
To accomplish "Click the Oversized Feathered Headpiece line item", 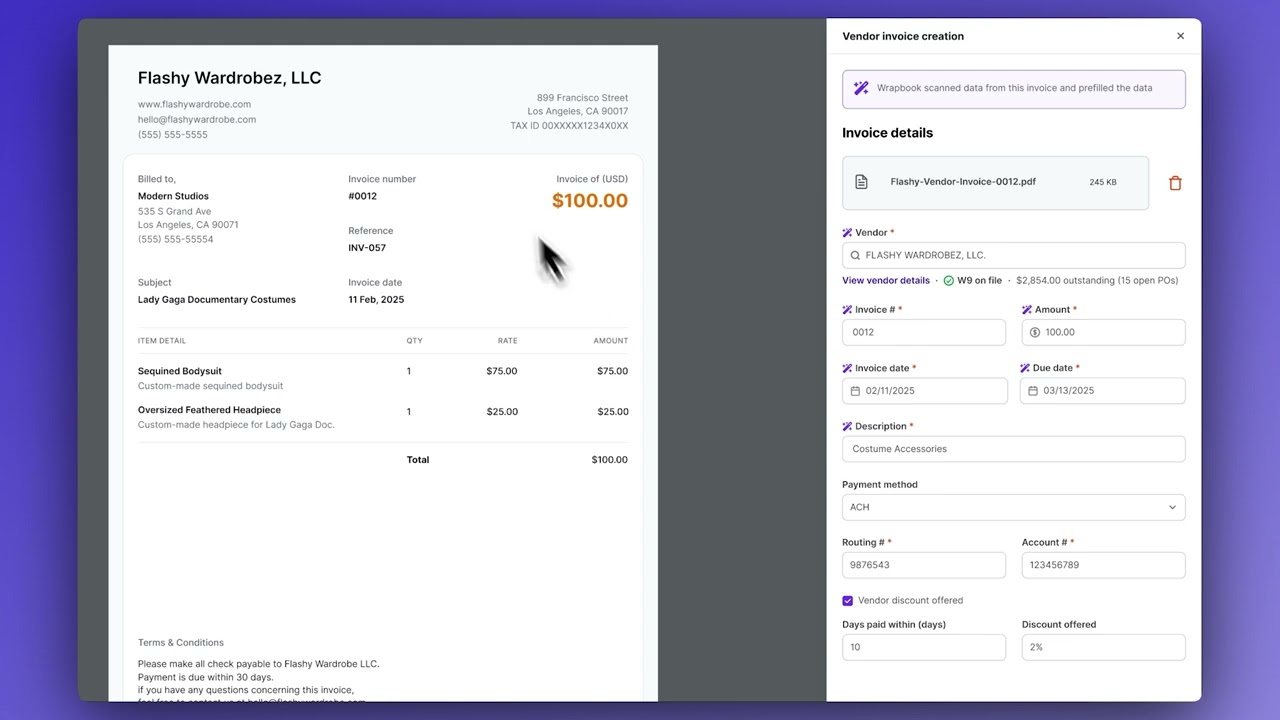I will (209, 410).
